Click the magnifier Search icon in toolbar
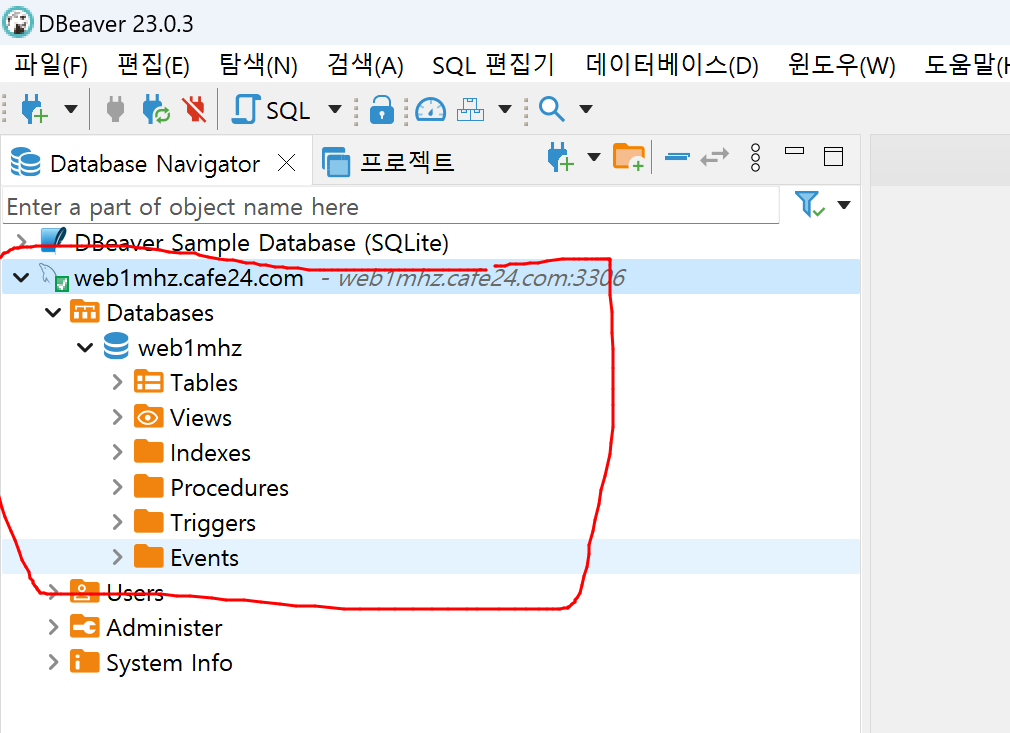This screenshot has width=1010, height=733. 552,109
